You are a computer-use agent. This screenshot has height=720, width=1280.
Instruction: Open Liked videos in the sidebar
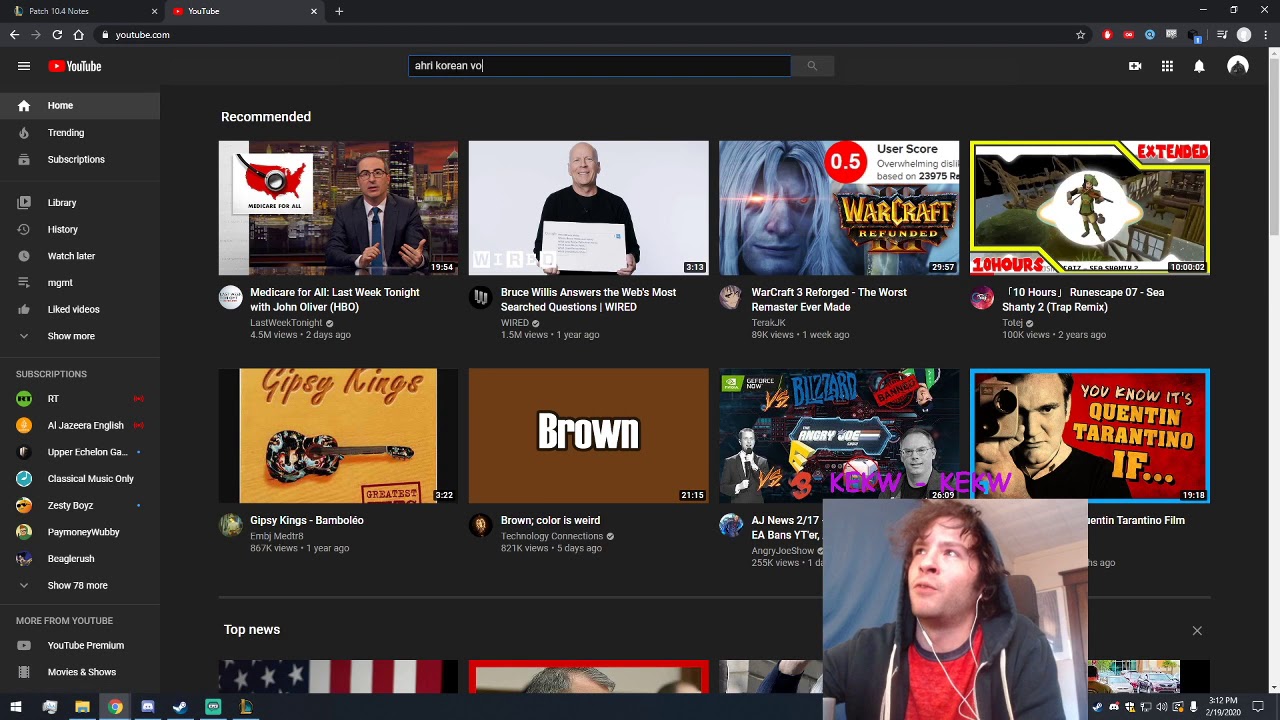80,310
